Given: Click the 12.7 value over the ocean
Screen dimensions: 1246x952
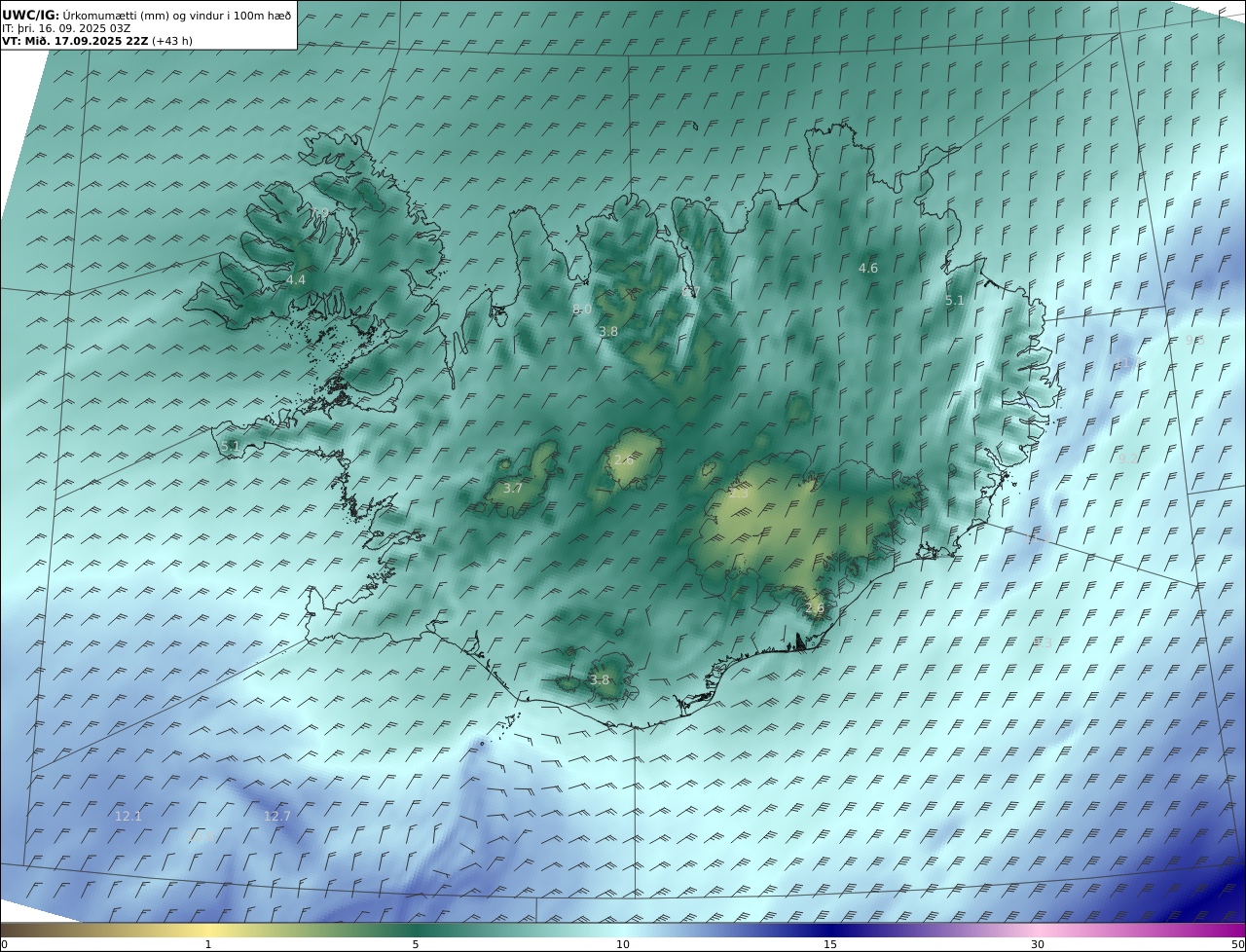Looking at the screenshot, I should pos(277,816).
